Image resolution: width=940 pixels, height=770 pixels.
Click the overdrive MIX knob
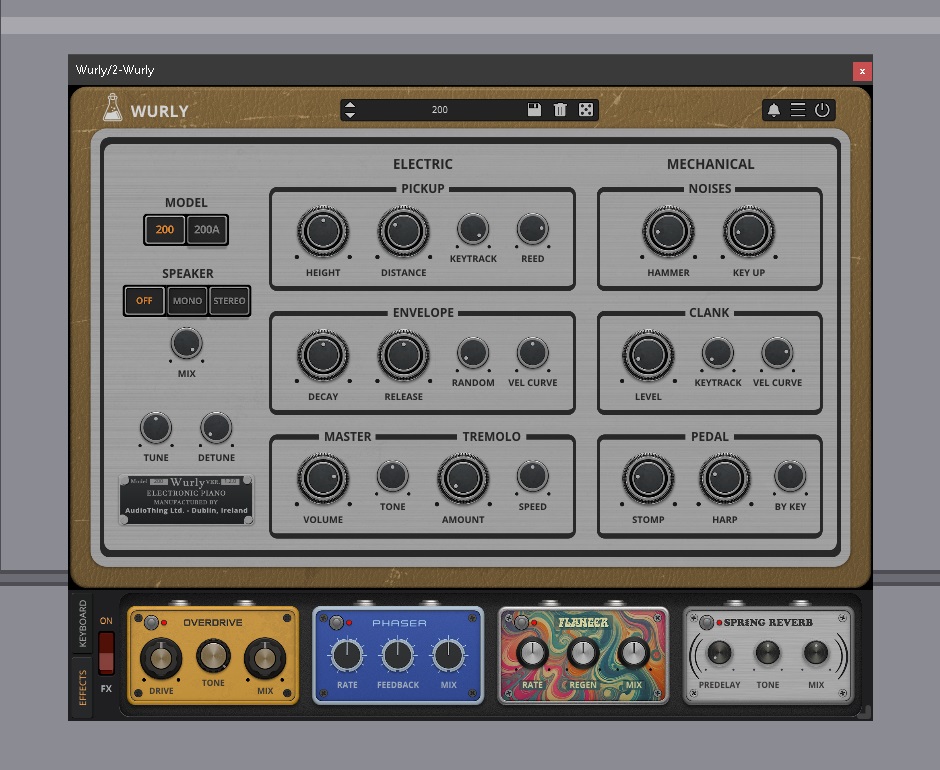(265, 658)
